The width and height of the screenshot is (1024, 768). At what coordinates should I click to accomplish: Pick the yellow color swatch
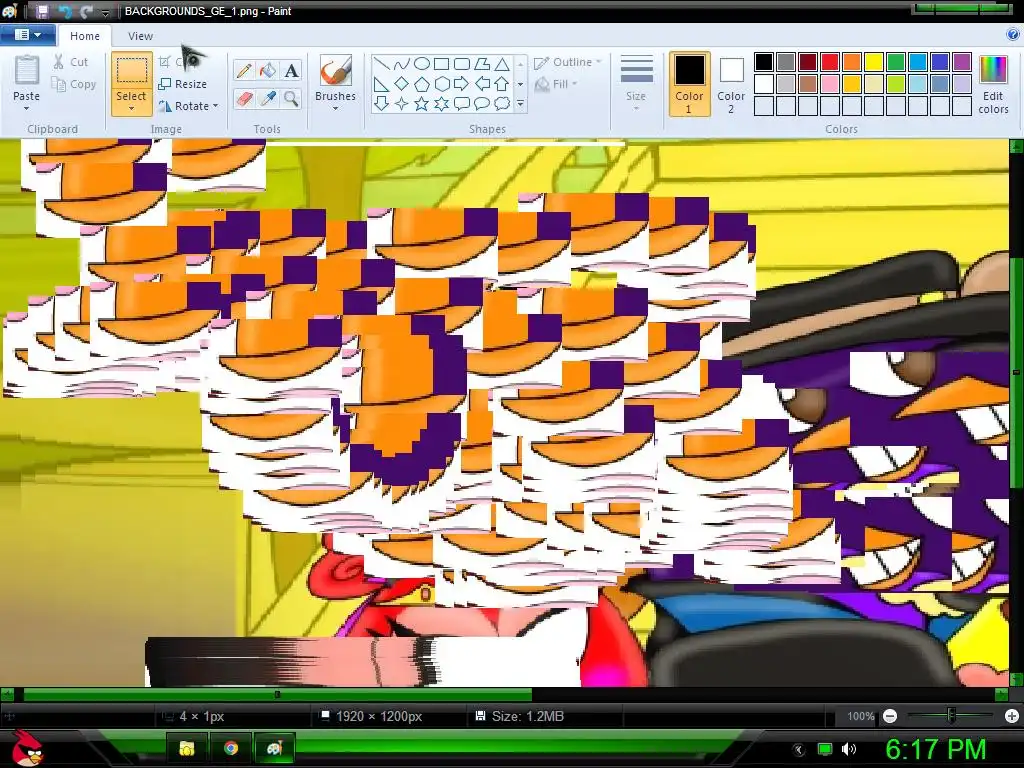pyautogui.click(x=874, y=62)
